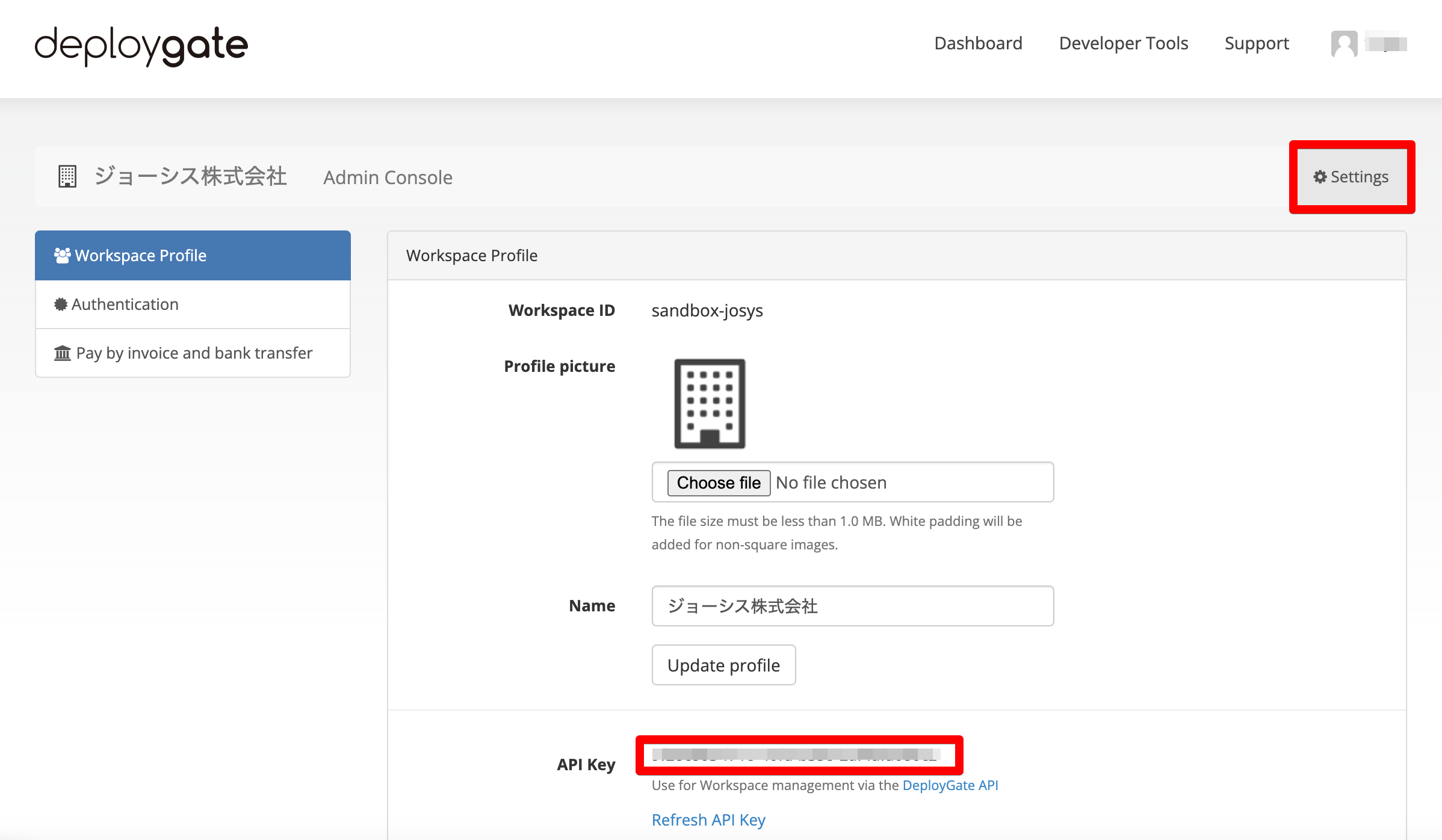1442x840 pixels.
Task: Switch to the Authentication sidebar tab
Action: click(193, 304)
